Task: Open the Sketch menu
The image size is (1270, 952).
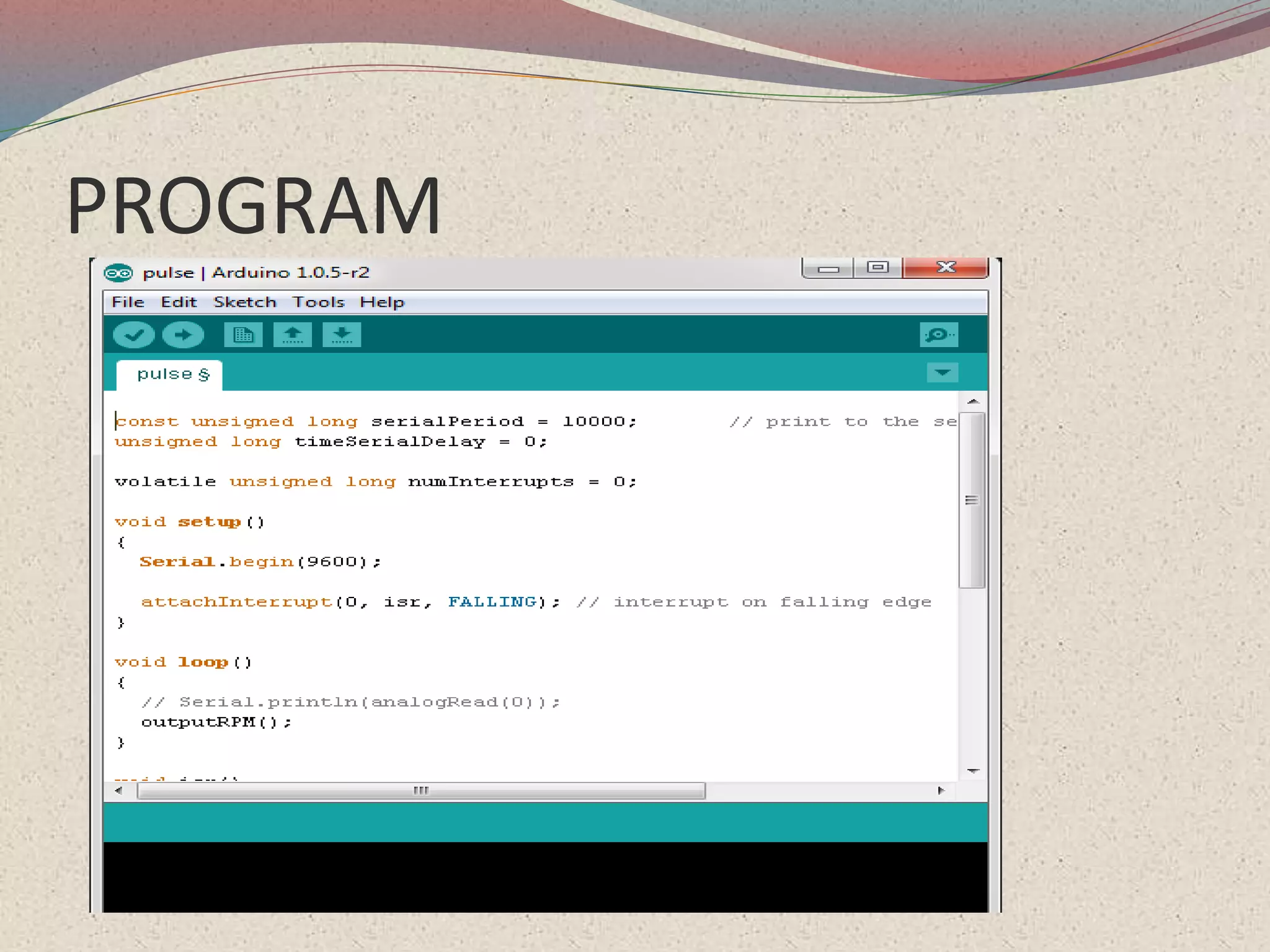Action: coord(245,302)
